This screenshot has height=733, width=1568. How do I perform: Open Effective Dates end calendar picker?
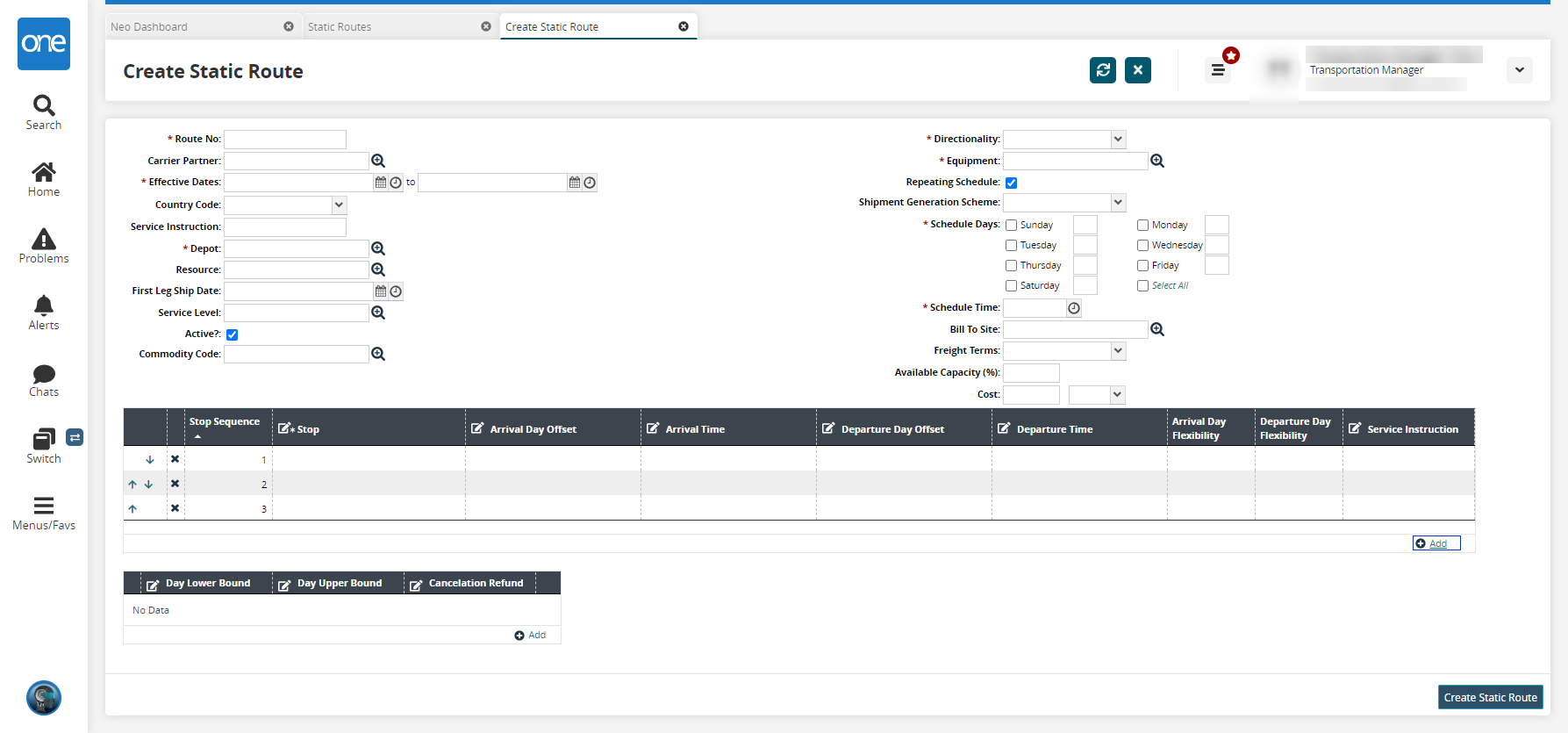575,183
